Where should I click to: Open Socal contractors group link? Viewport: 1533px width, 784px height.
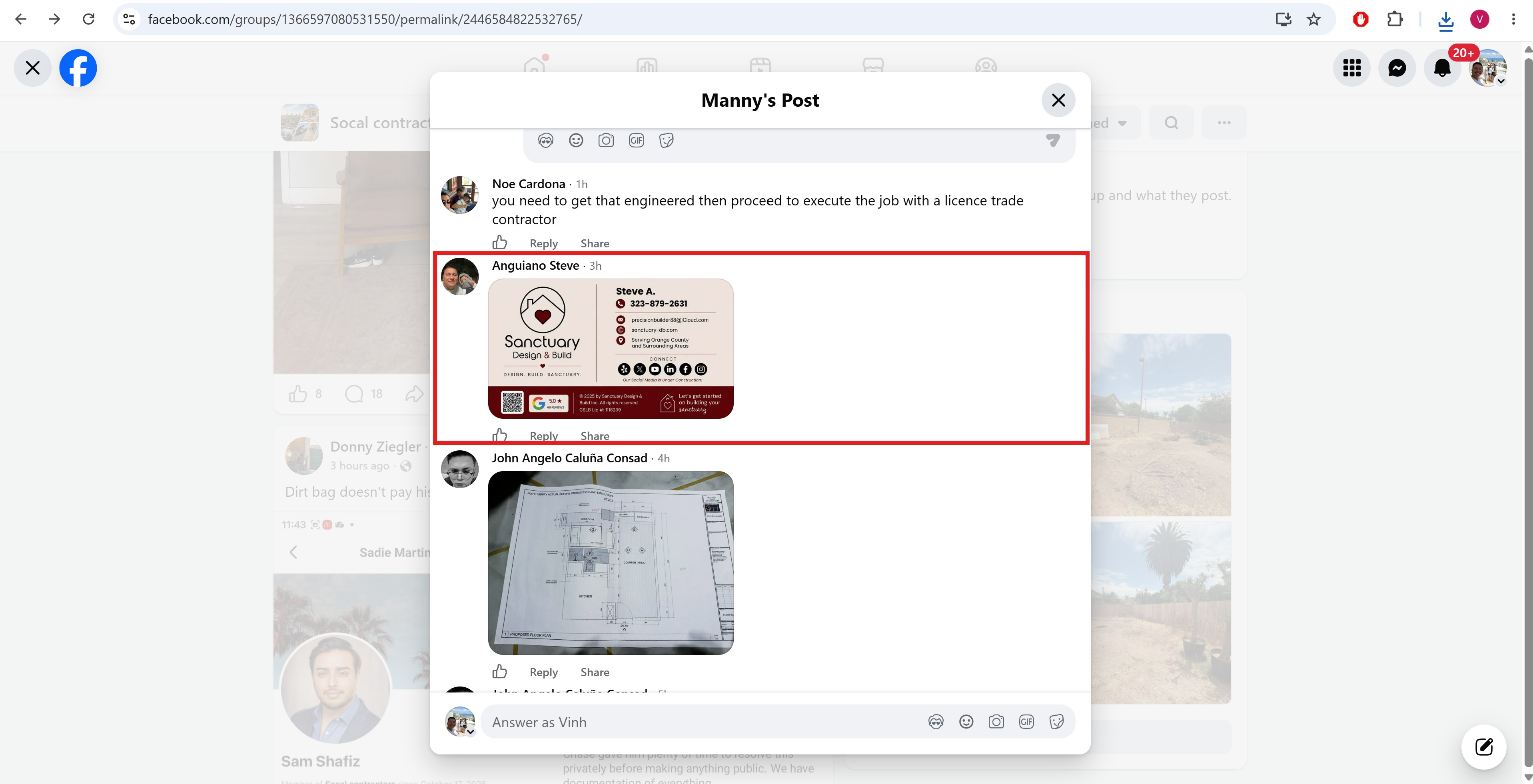380,123
